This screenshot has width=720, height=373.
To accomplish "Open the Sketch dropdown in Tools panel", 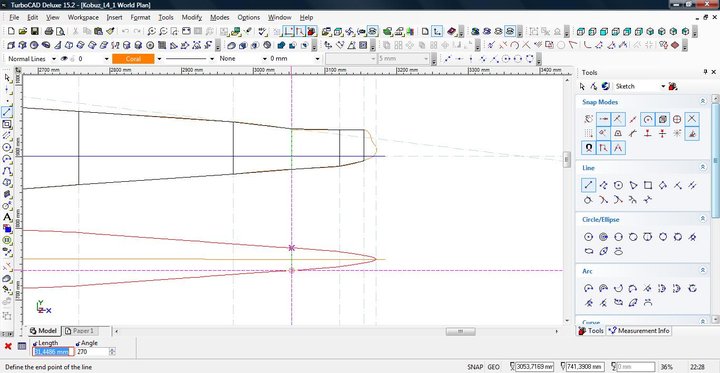I will coord(663,86).
